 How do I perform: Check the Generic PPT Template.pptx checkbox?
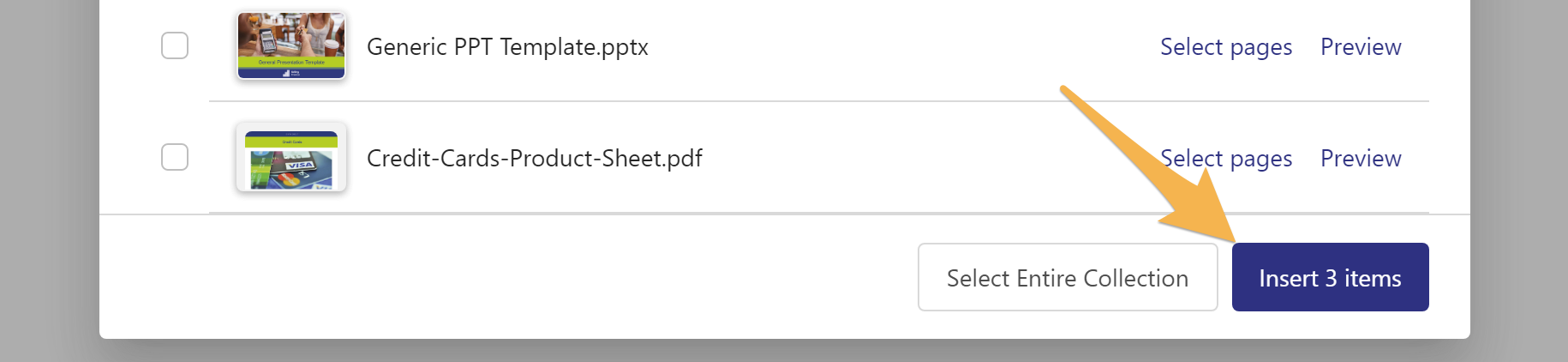(175, 45)
